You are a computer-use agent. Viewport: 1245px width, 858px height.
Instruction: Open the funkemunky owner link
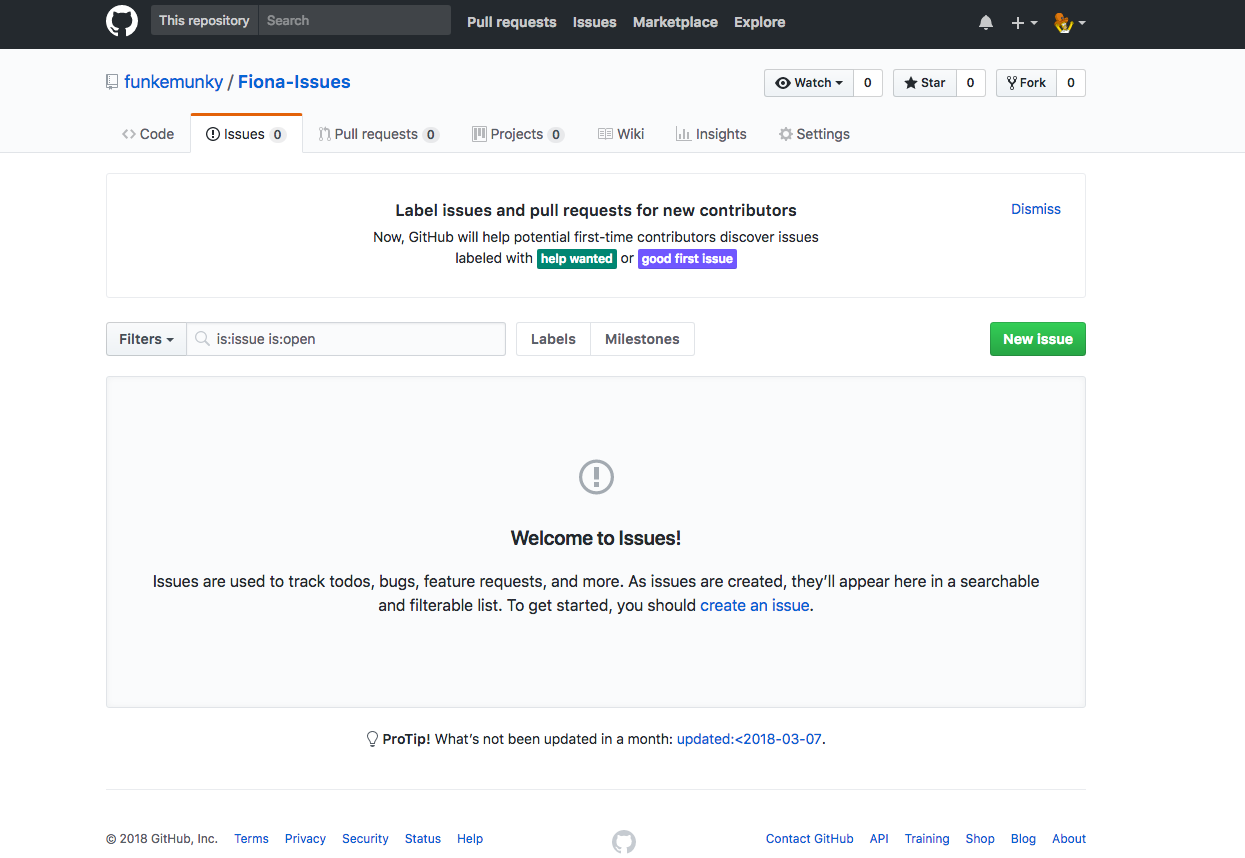tap(174, 82)
